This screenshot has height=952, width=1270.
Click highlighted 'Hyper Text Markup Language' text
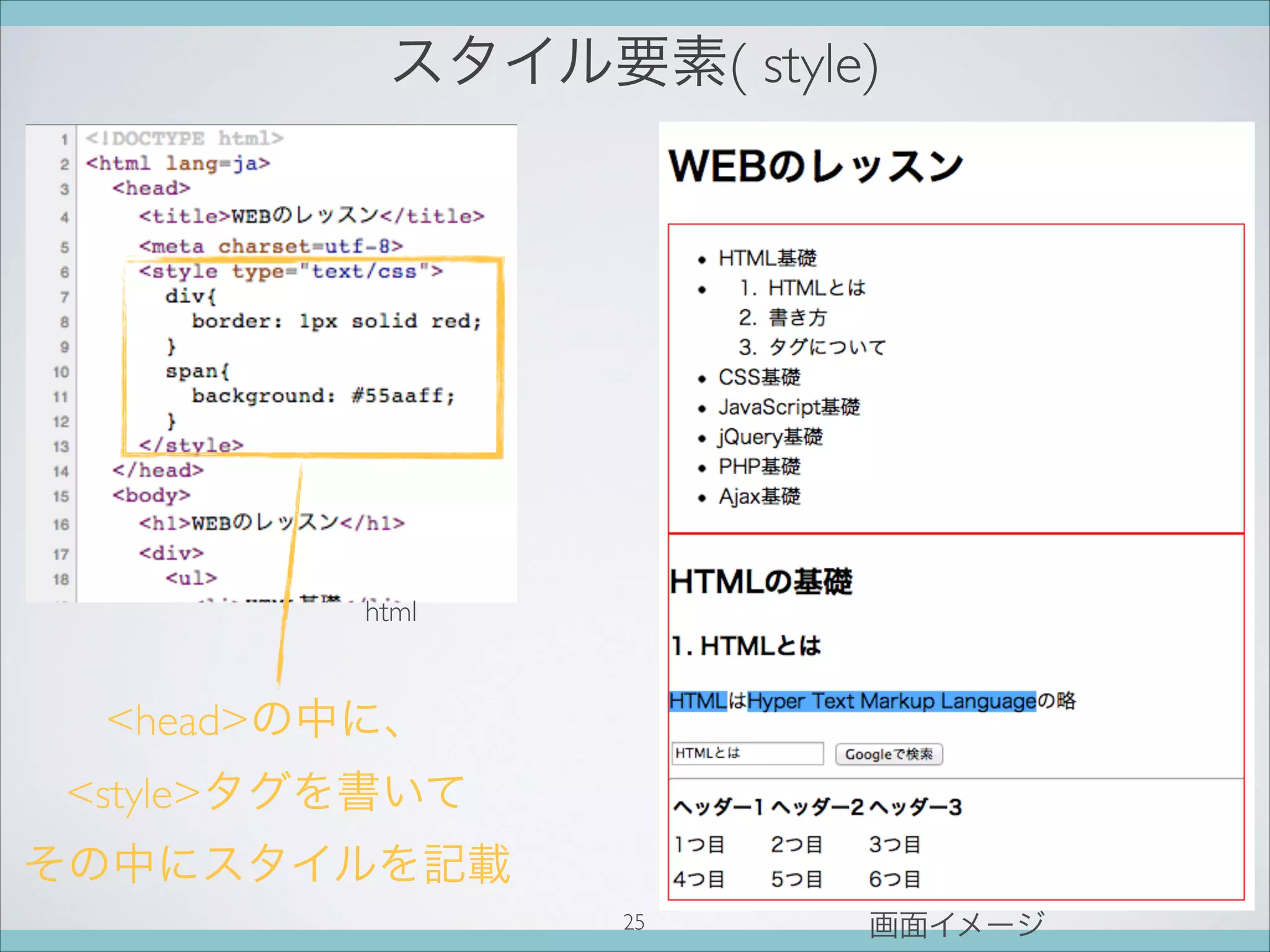(x=892, y=701)
